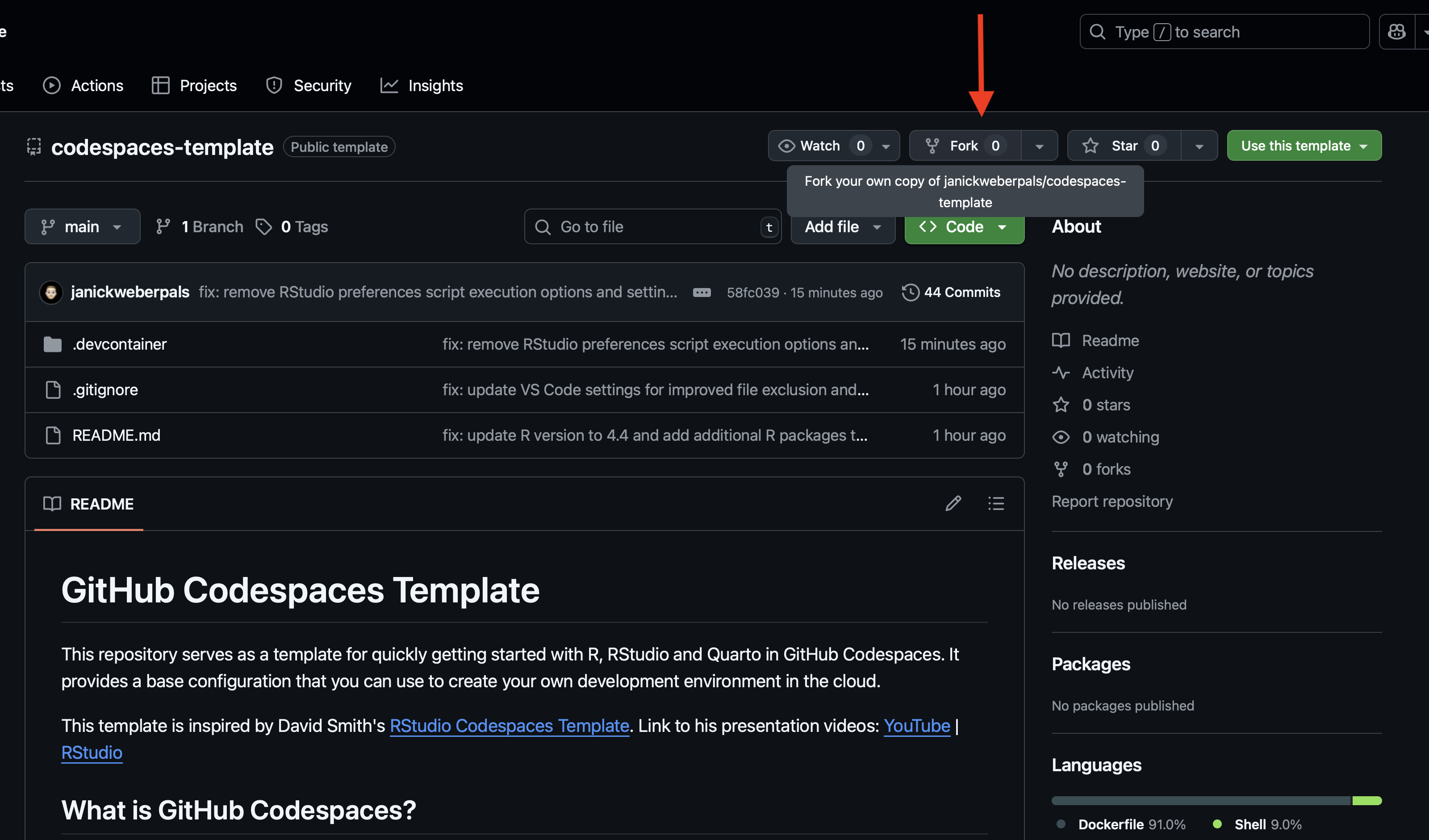Click the 0 stars link
The width and height of the screenshot is (1429, 840).
[1091, 405]
